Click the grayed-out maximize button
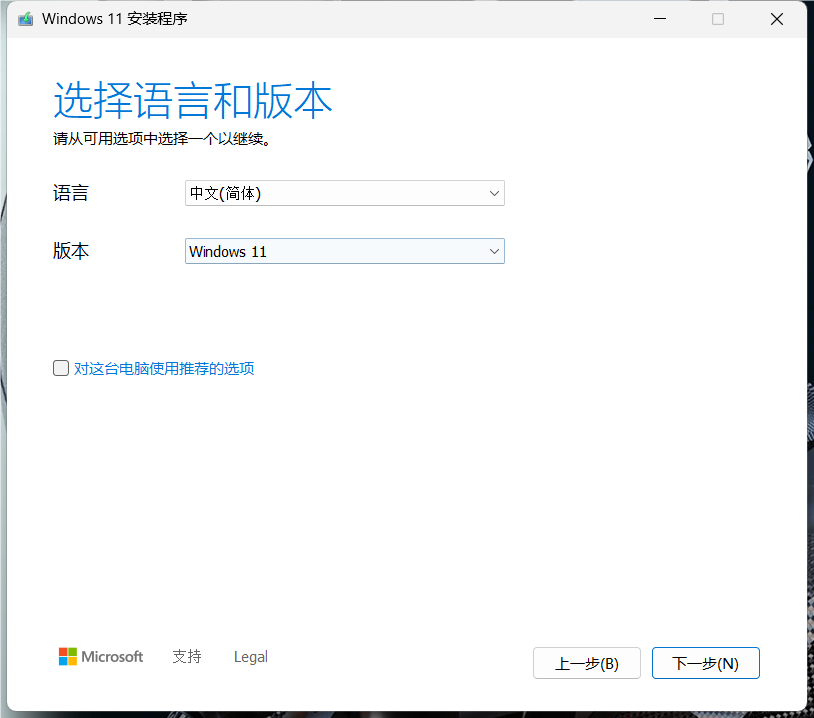The image size is (814, 718). coord(718,19)
